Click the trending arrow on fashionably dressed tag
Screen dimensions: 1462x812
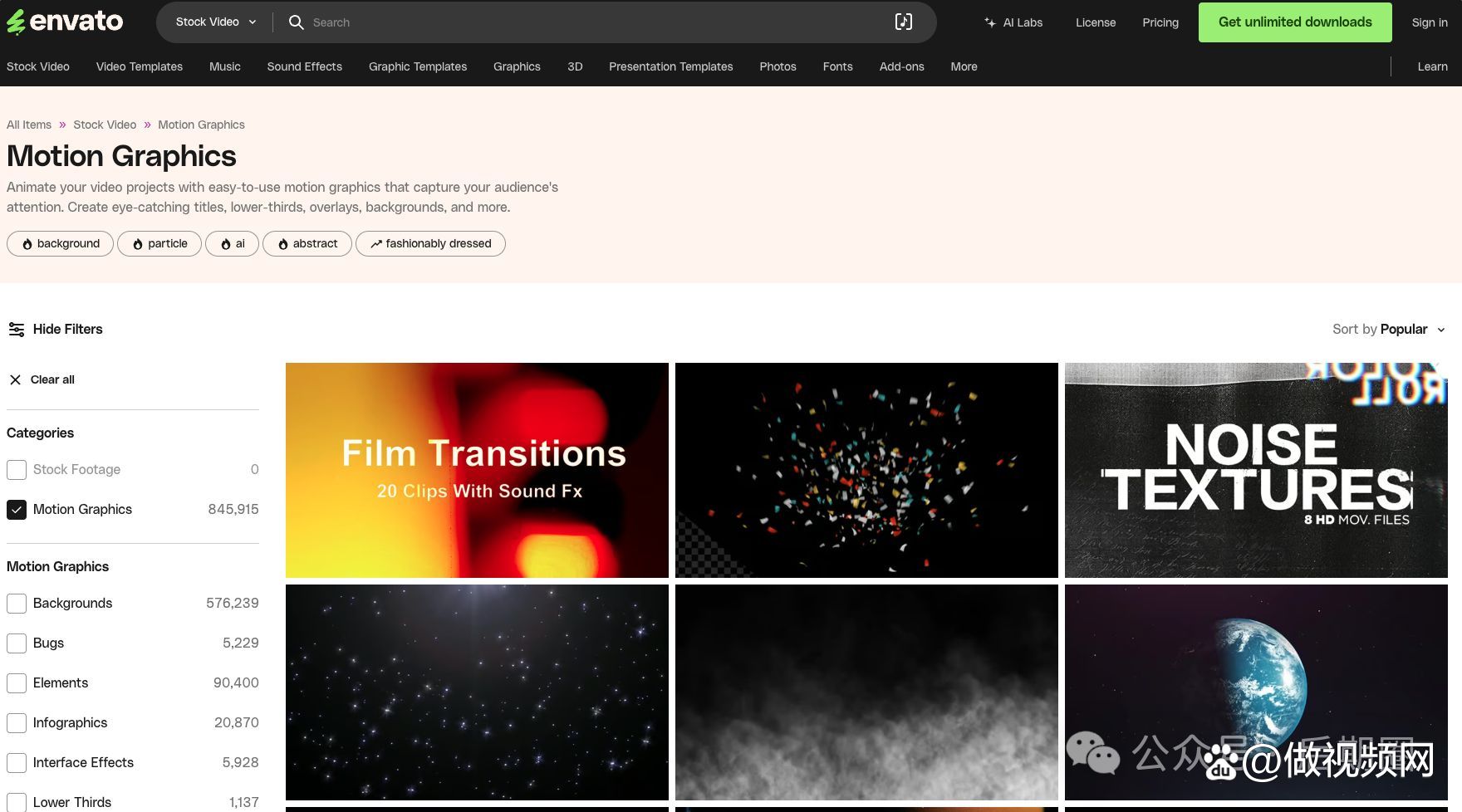376,244
